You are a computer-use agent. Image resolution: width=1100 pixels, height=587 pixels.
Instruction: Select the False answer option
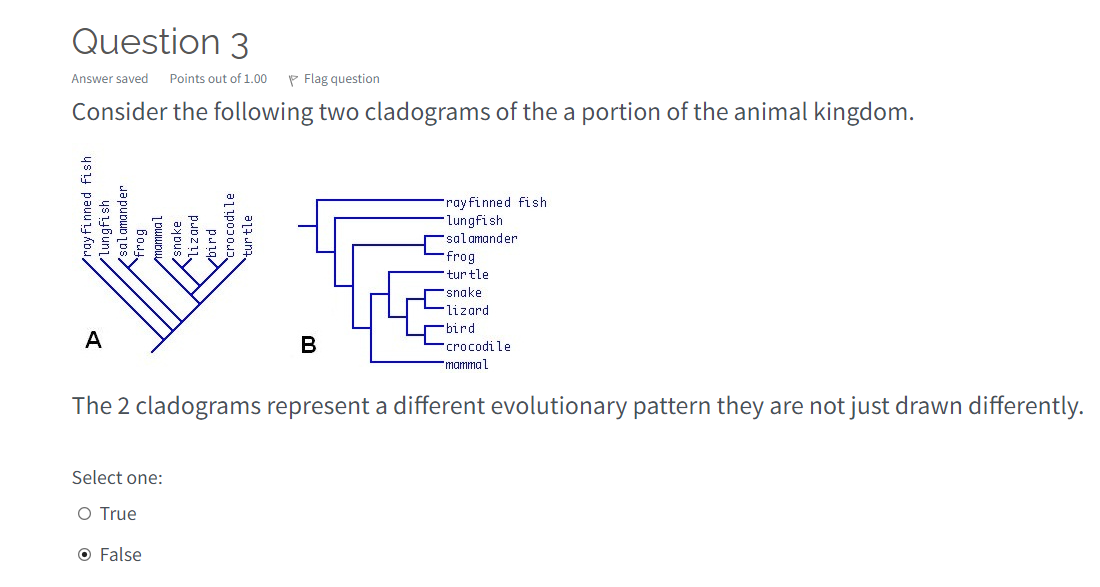click(85, 554)
